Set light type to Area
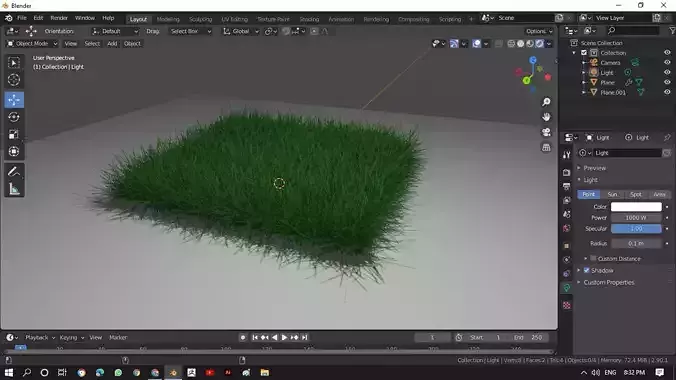 659,195
